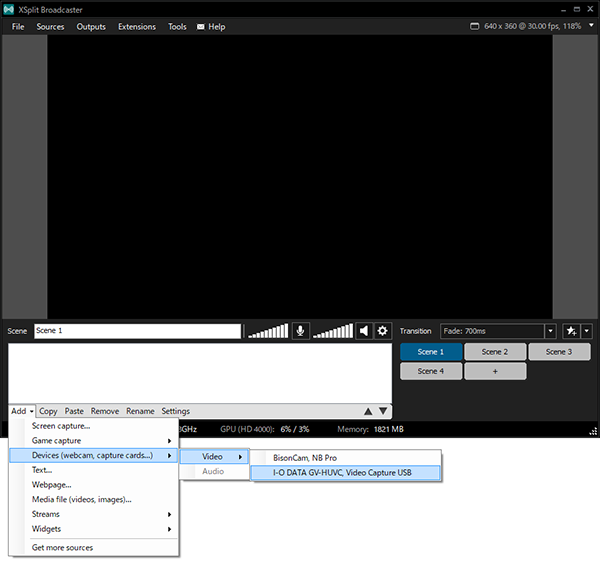Click Remove in source toolbar
600x561 pixels.
tap(104, 411)
